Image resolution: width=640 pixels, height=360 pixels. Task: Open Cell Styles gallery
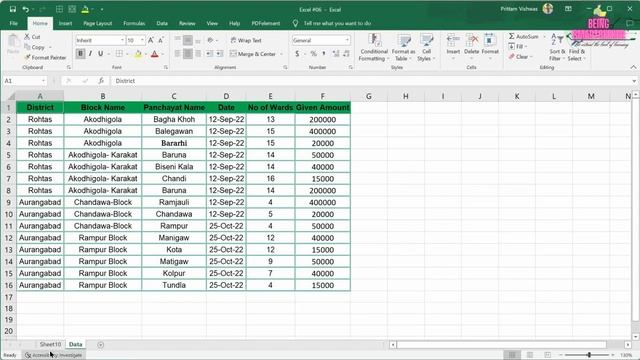(x=426, y=47)
